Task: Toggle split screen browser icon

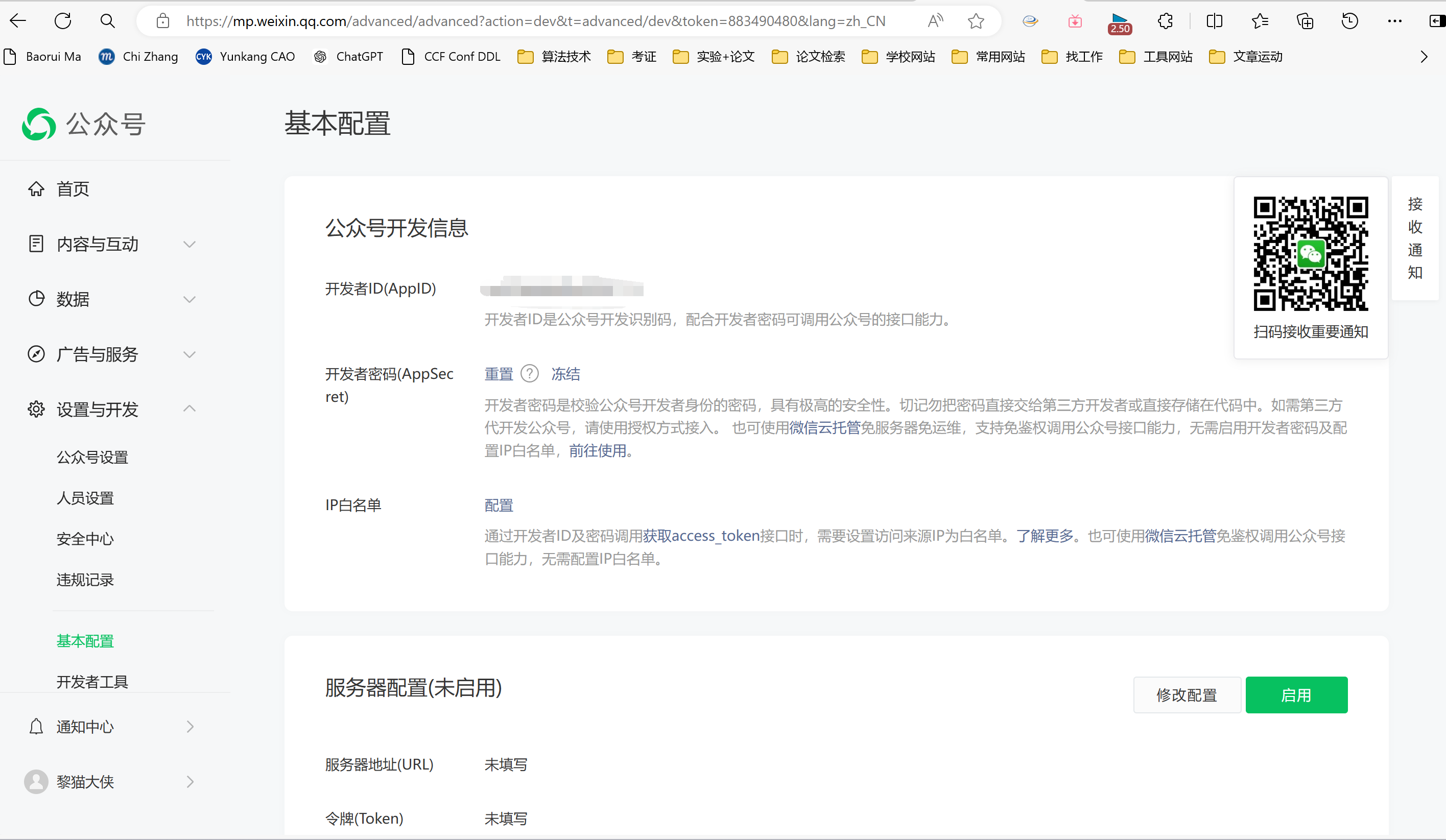Action: (x=1214, y=21)
